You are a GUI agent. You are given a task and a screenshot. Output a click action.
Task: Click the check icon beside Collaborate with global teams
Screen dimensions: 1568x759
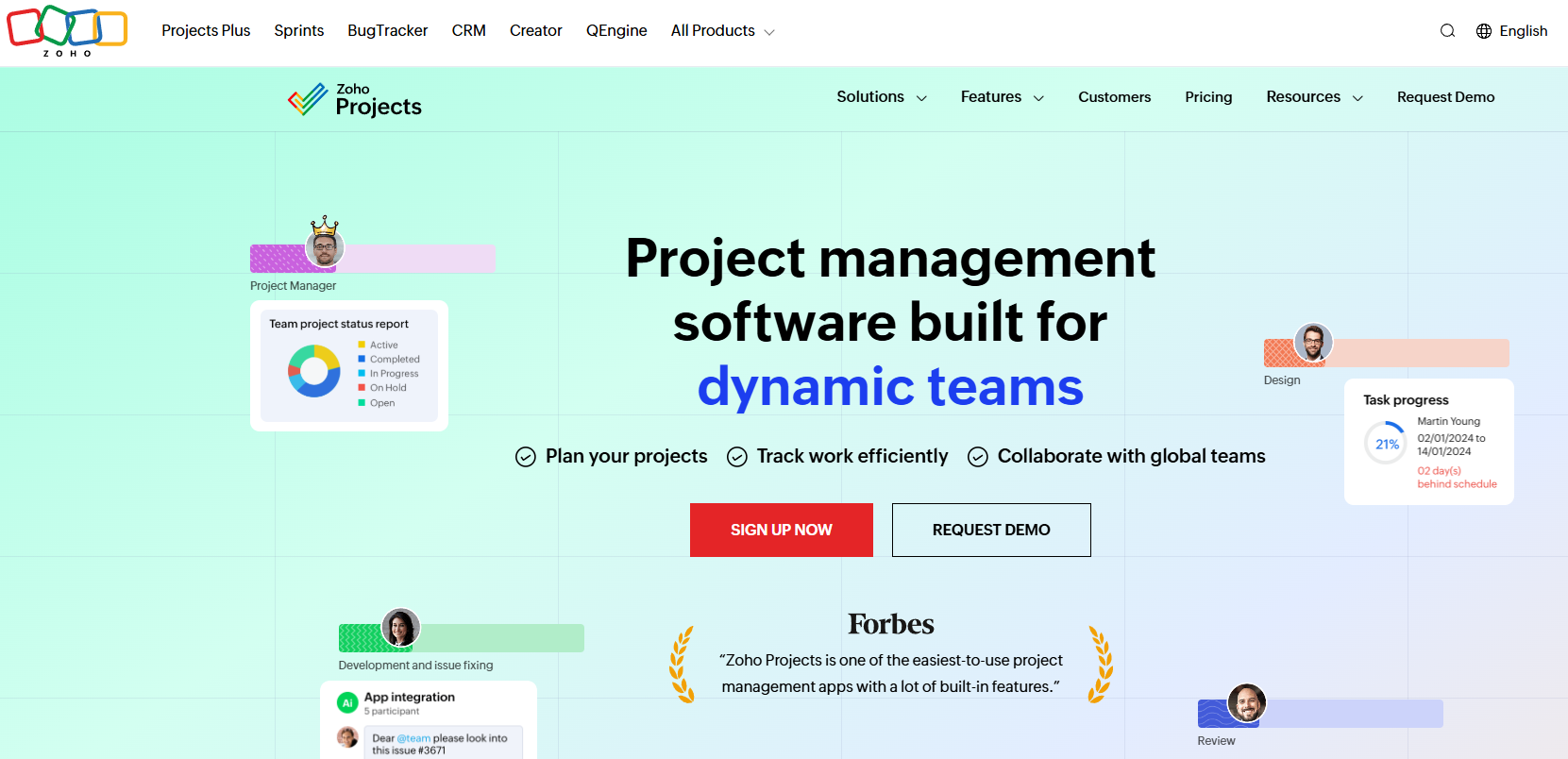pyautogui.click(x=978, y=457)
